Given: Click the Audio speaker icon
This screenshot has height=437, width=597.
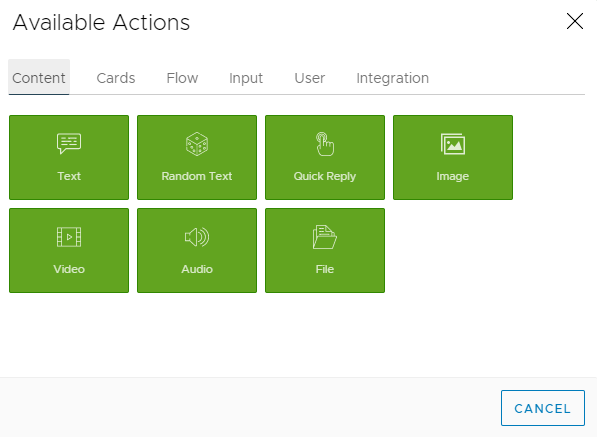Looking at the screenshot, I should click(197, 237).
